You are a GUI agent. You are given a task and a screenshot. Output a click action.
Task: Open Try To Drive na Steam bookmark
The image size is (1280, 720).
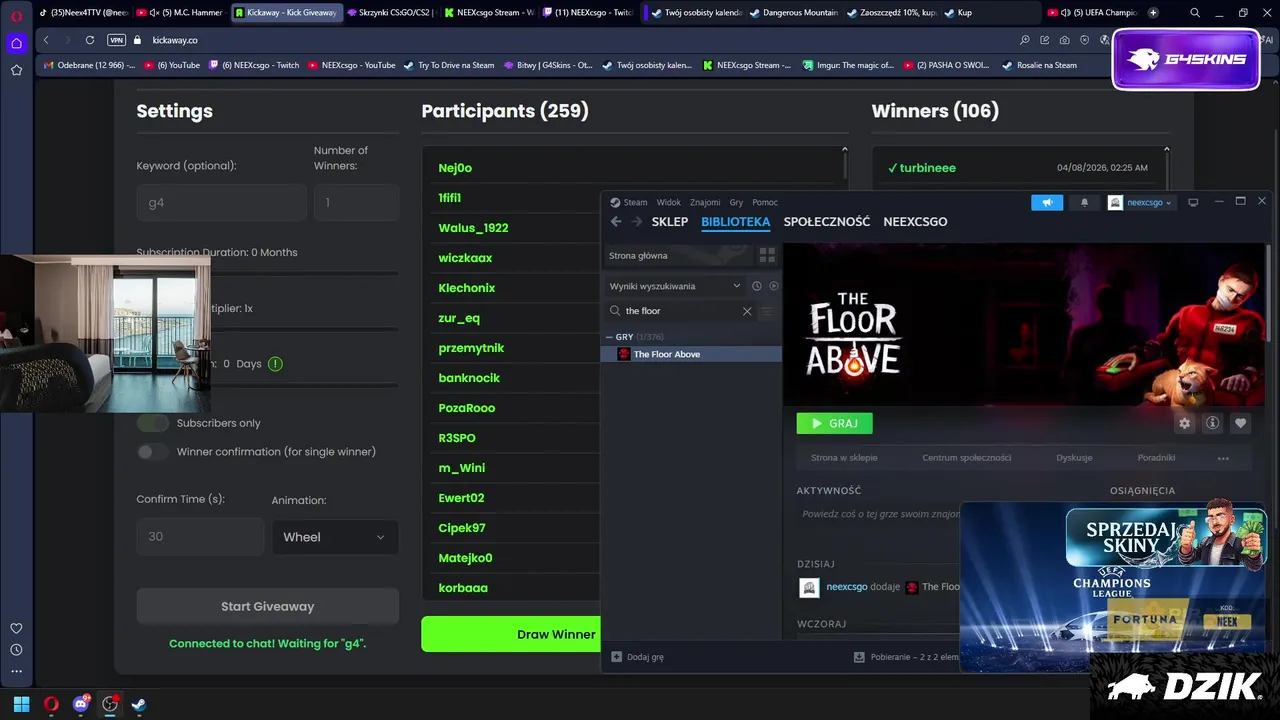449,65
